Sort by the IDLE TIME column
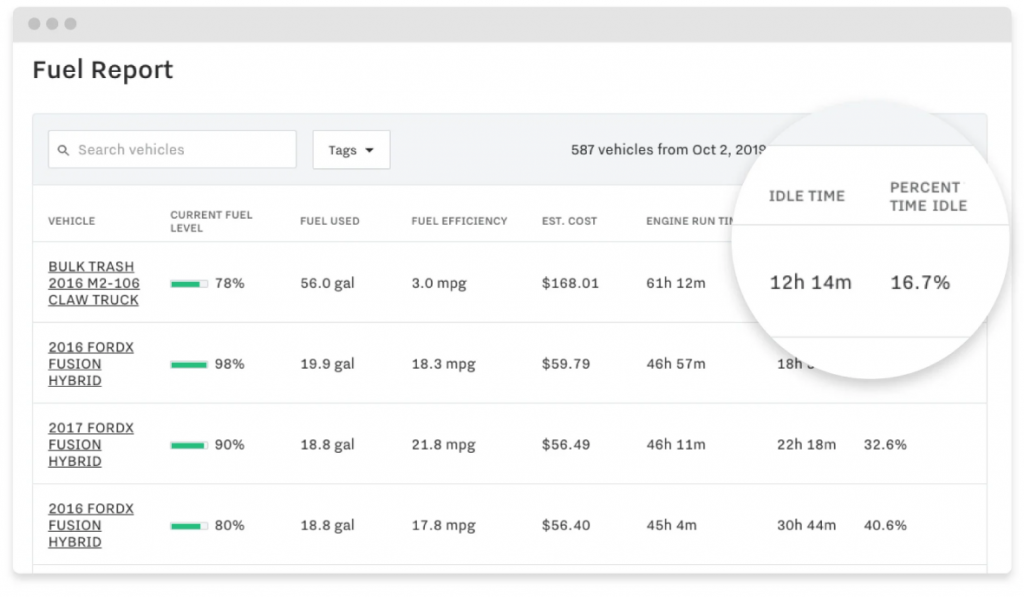 (806, 196)
